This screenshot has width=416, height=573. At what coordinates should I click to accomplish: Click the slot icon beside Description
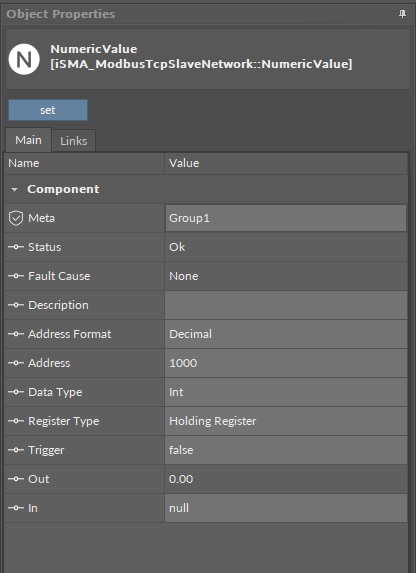(16, 305)
